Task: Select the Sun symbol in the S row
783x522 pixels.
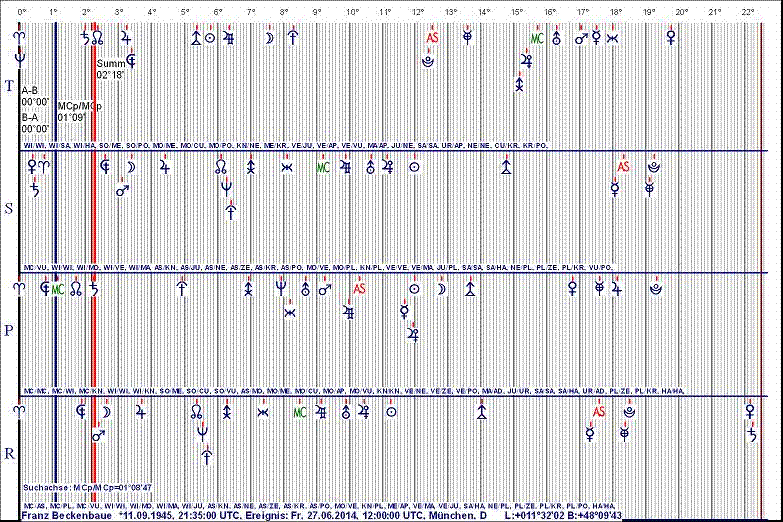Action: click(414, 168)
